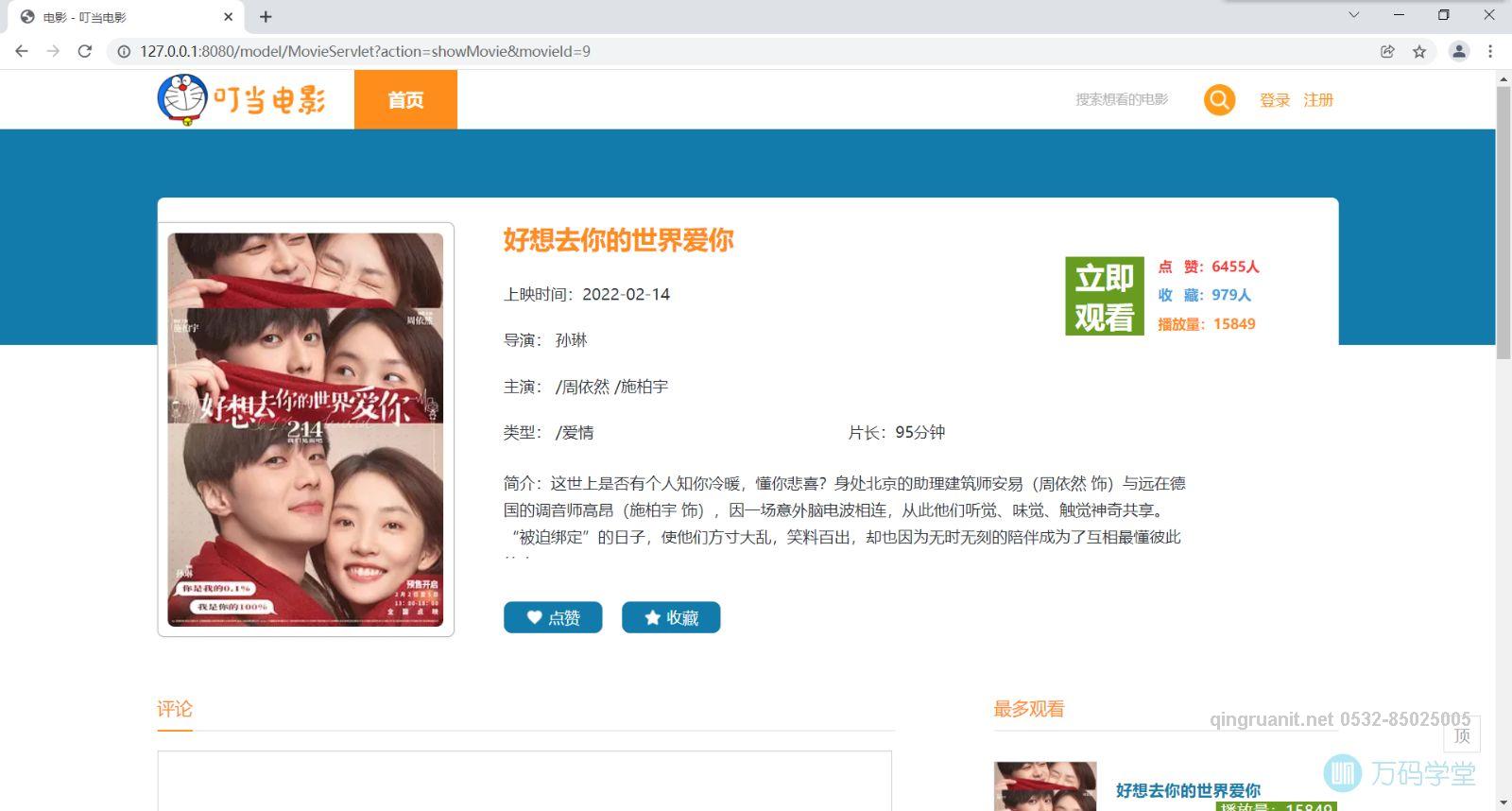1512x811 pixels.
Task: Open the browser profile avatar
Action: coord(1459,51)
